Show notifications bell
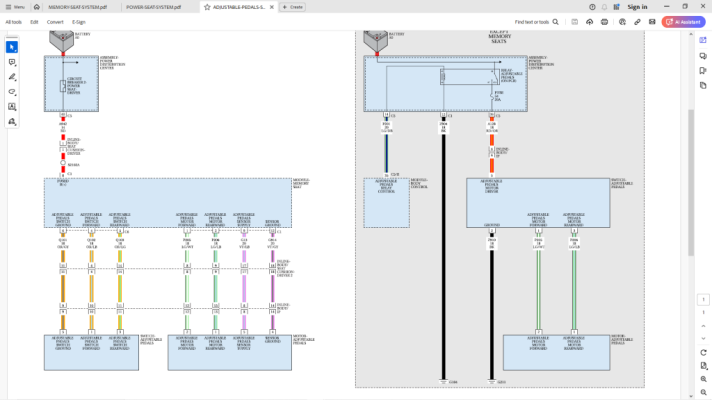This screenshot has width=712, height=400. (604, 7)
